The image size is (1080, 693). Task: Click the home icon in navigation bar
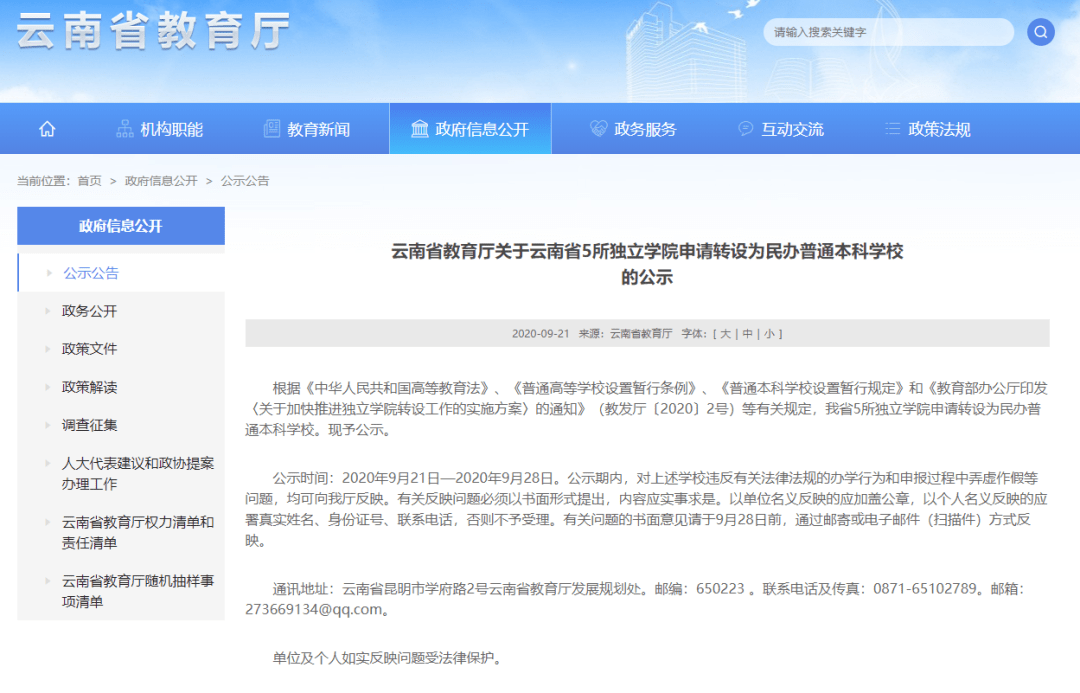coord(47,129)
